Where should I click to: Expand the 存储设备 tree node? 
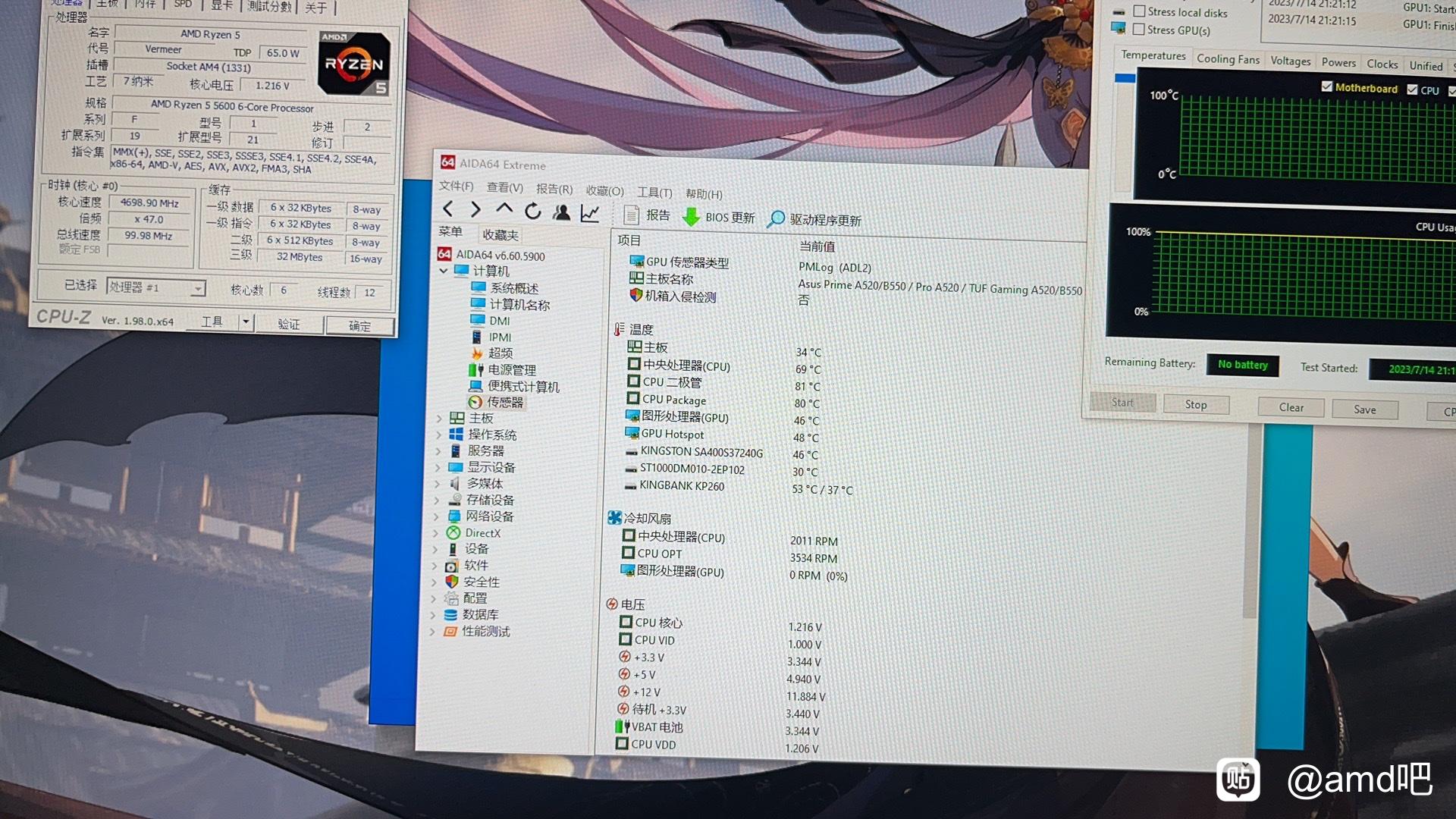click(437, 500)
